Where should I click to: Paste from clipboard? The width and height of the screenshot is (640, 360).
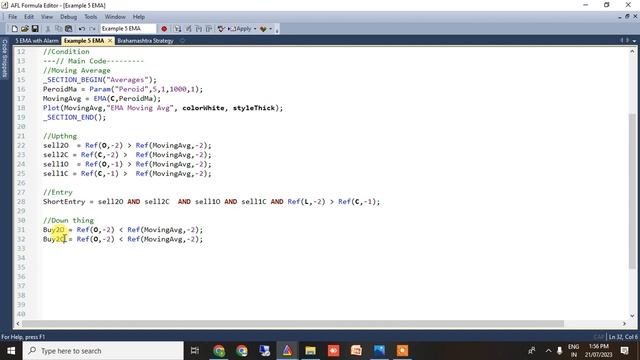tap(69, 29)
